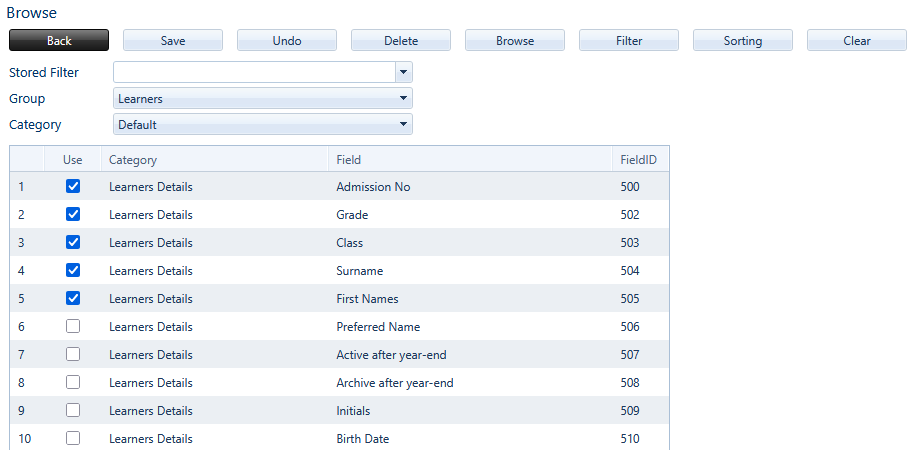The height and width of the screenshot is (450, 912).
Task: Select the Class field cell
Action: (470, 242)
